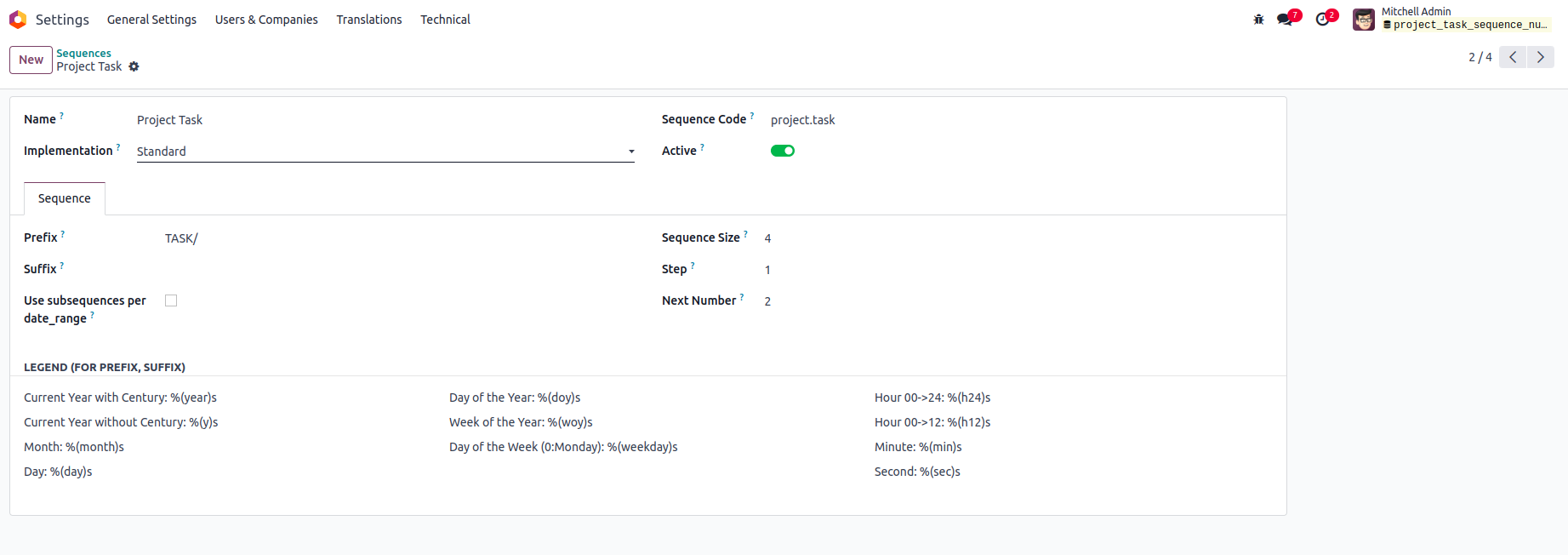Open the debug bug icon menu
The height and width of the screenshot is (555, 1568).
click(x=1258, y=20)
